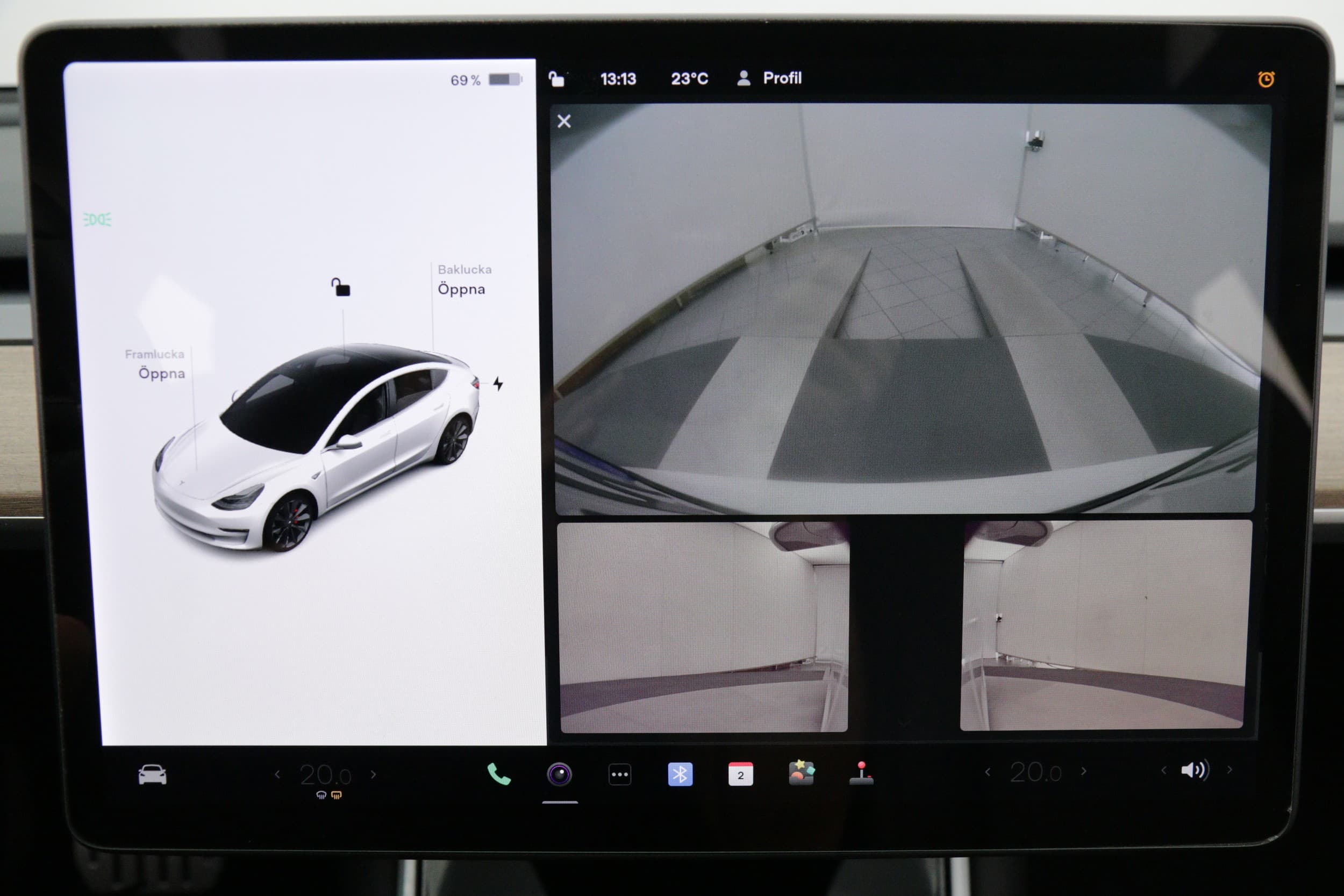1344x896 pixels.
Task: Increase the passenger temperature with the right arrow
Action: pos(1083,771)
